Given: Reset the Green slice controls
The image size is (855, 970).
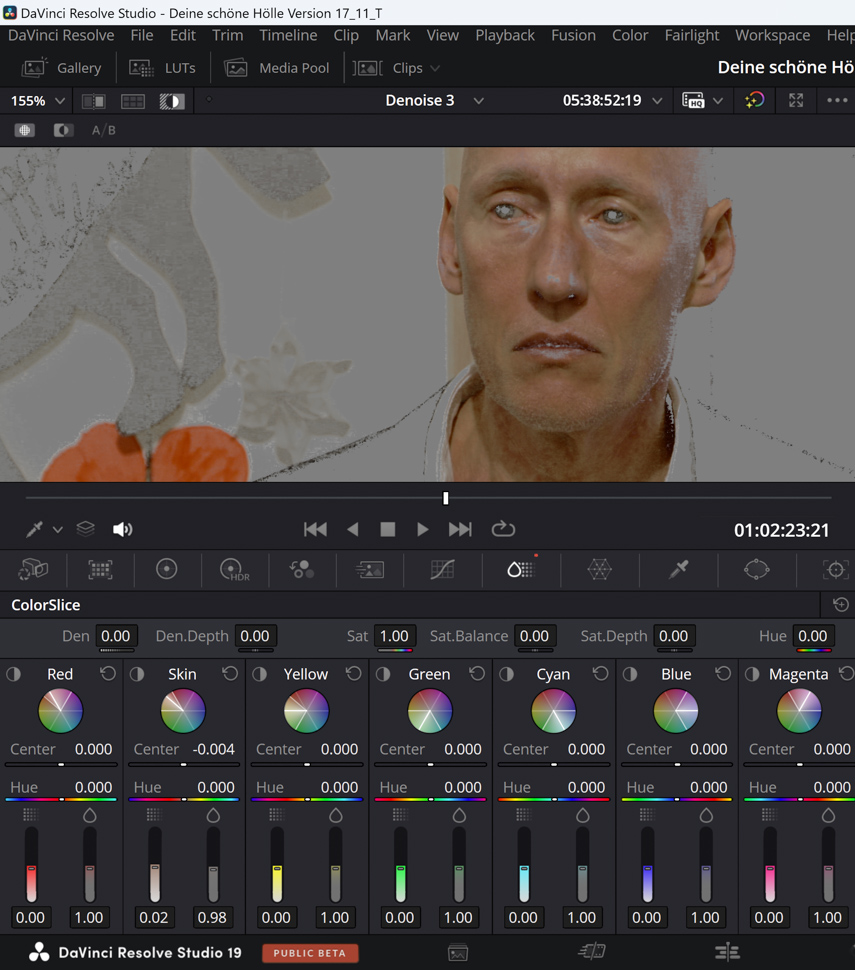Looking at the screenshot, I should (x=477, y=674).
